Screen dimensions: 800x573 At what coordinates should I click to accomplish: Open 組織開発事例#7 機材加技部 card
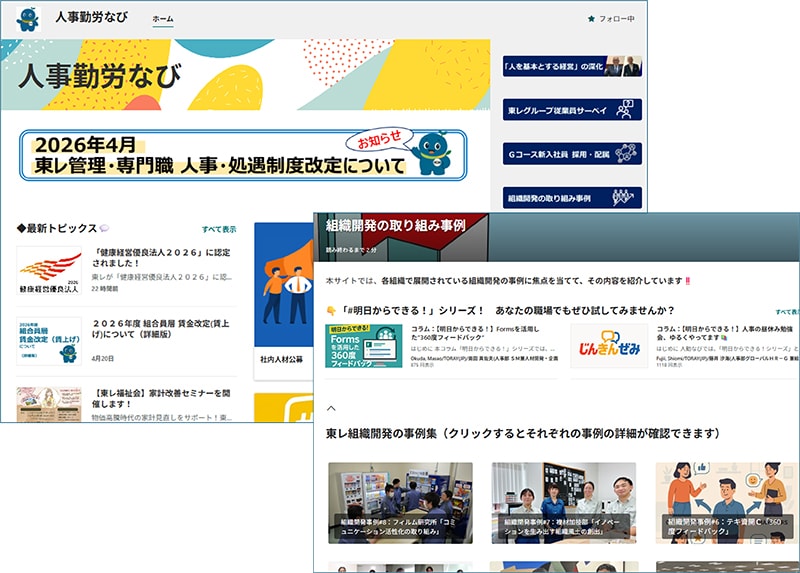point(564,503)
